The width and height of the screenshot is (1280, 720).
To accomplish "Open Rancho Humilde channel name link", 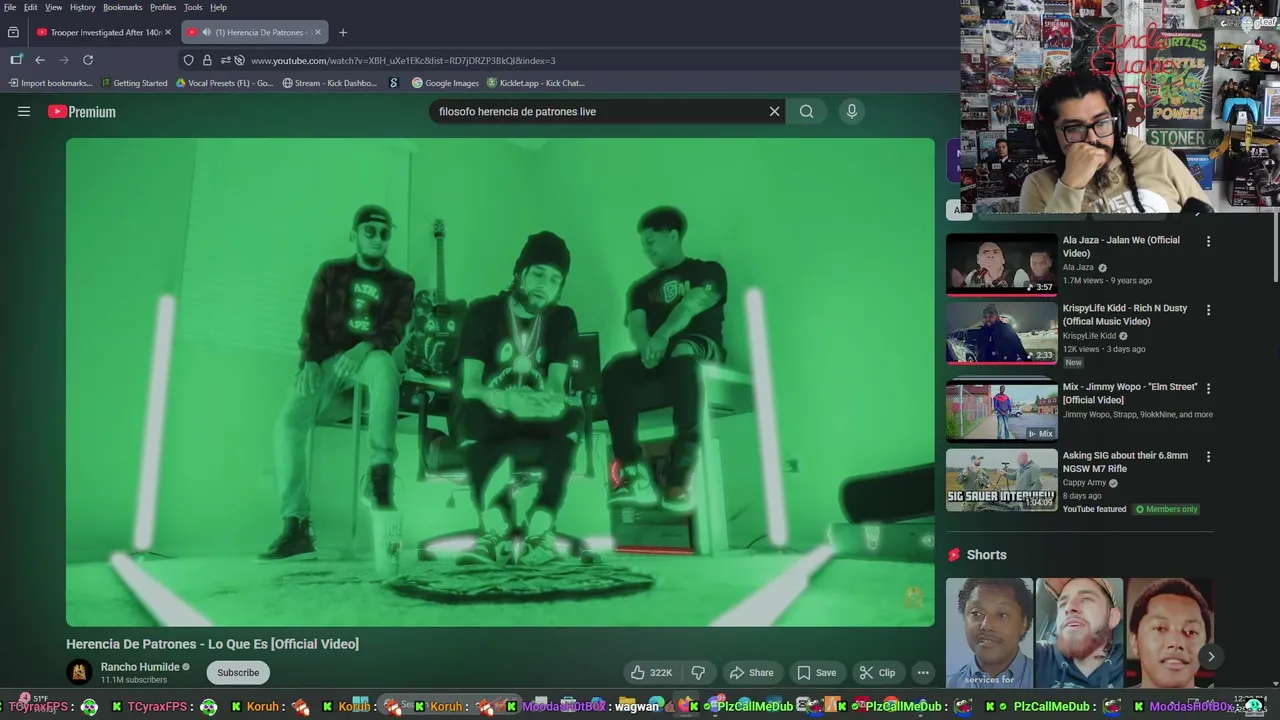I will tap(140, 667).
